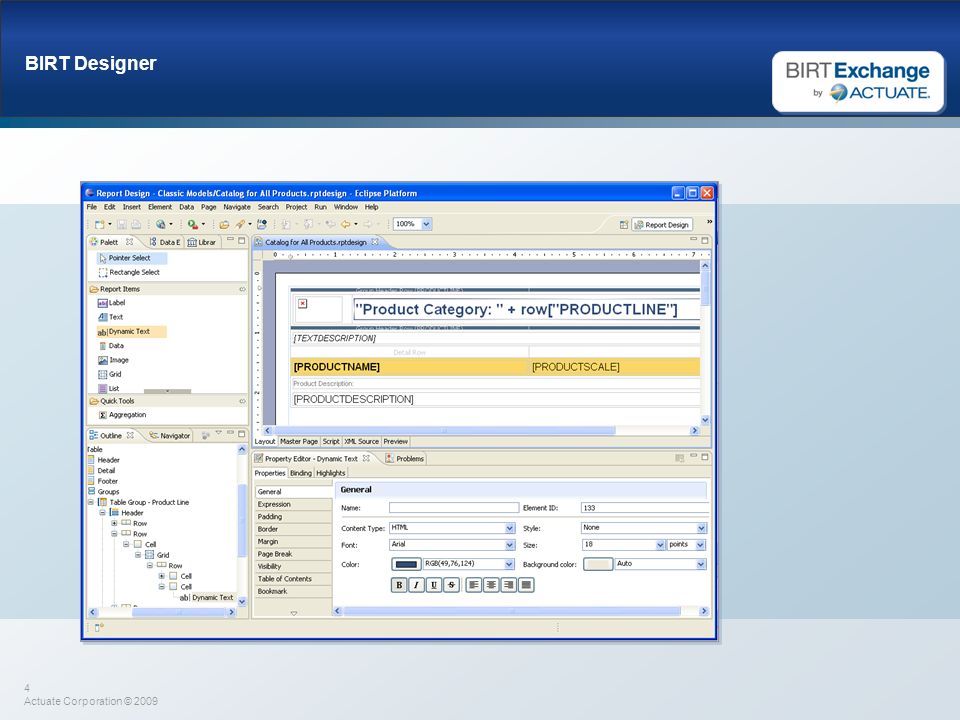The height and width of the screenshot is (720, 960).
Task: Pick the Image report item
Action: click(x=113, y=360)
